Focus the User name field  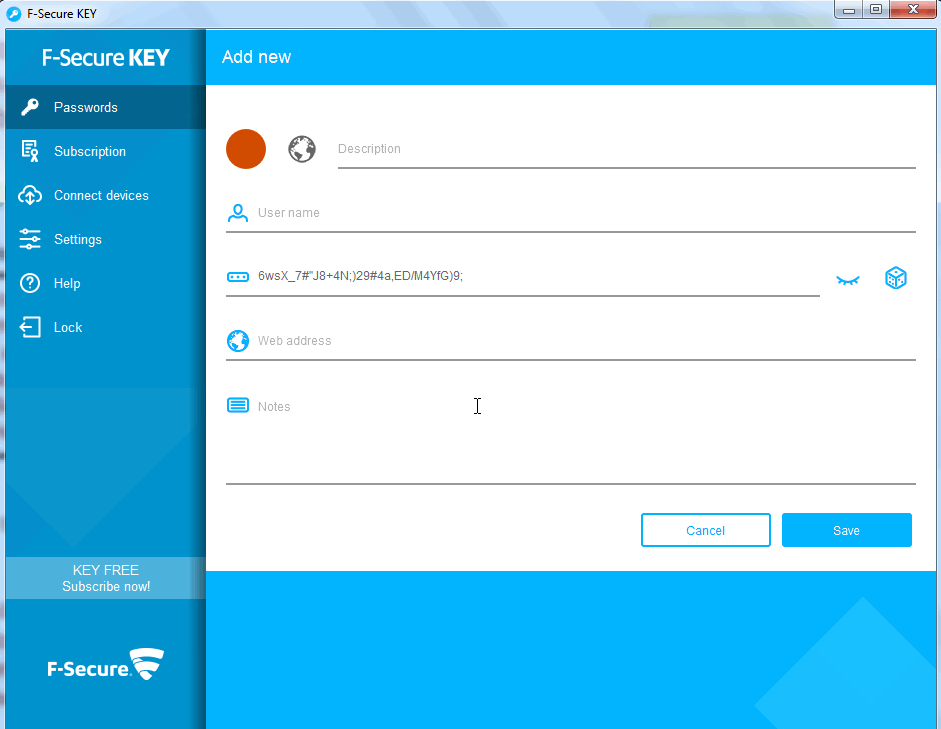[586, 213]
